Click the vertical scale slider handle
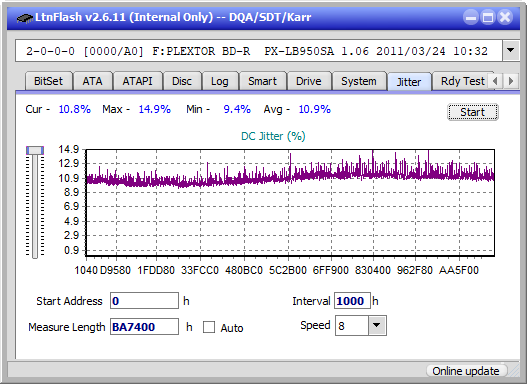The width and height of the screenshot is (527, 384). 35,150
